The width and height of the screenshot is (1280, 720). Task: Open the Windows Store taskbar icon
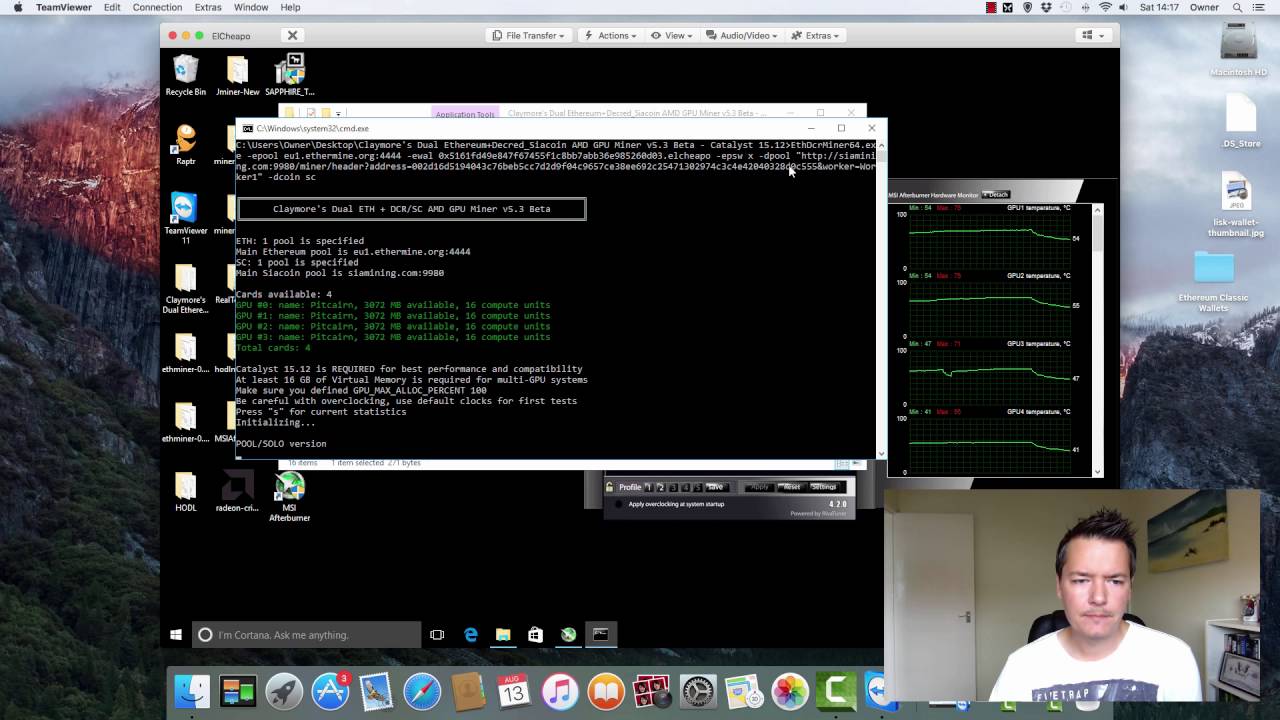(x=535, y=635)
